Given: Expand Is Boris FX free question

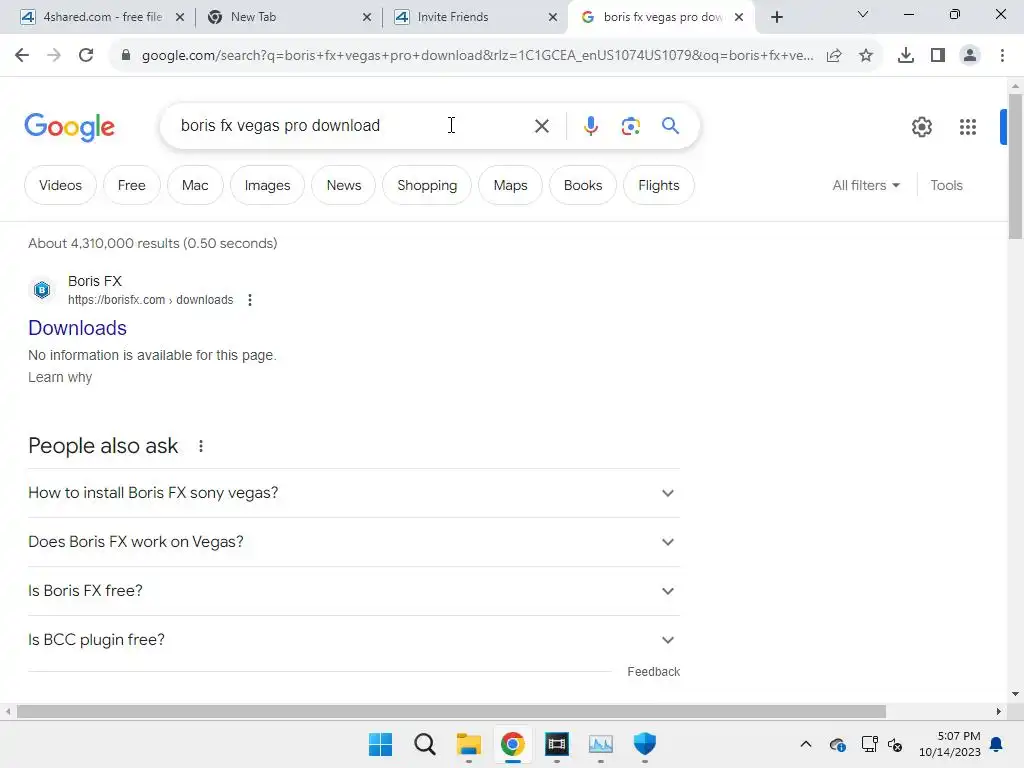Looking at the screenshot, I should (353, 591).
